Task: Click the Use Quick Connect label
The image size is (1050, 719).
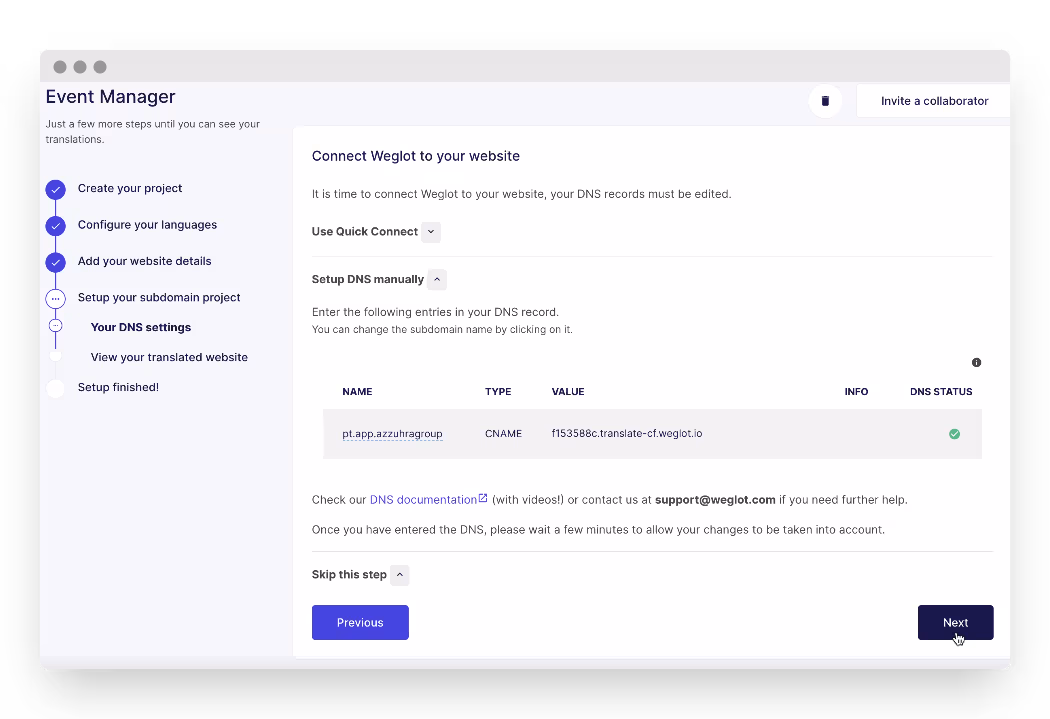Action: pyautogui.click(x=365, y=232)
